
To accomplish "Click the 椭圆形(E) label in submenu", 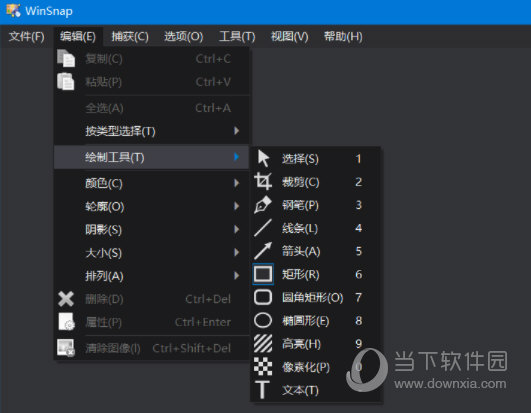I will [306, 321].
